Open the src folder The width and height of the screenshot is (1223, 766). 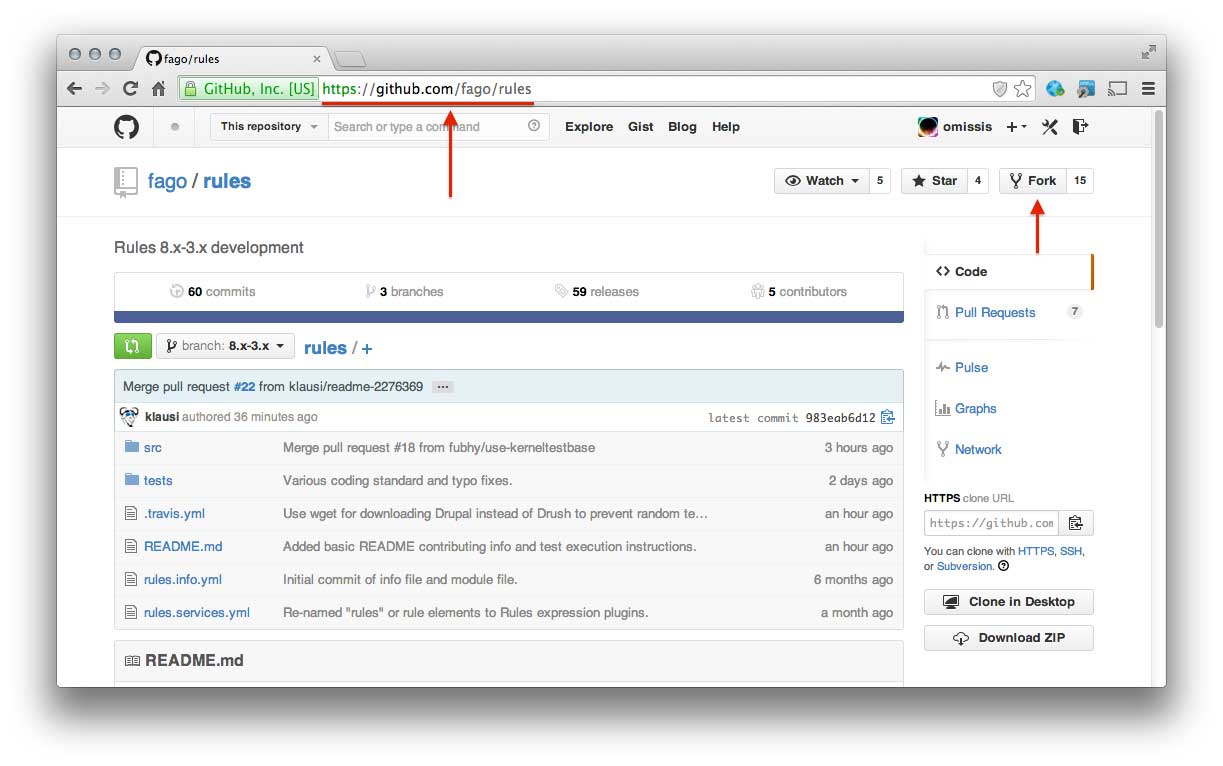coord(152,447)
